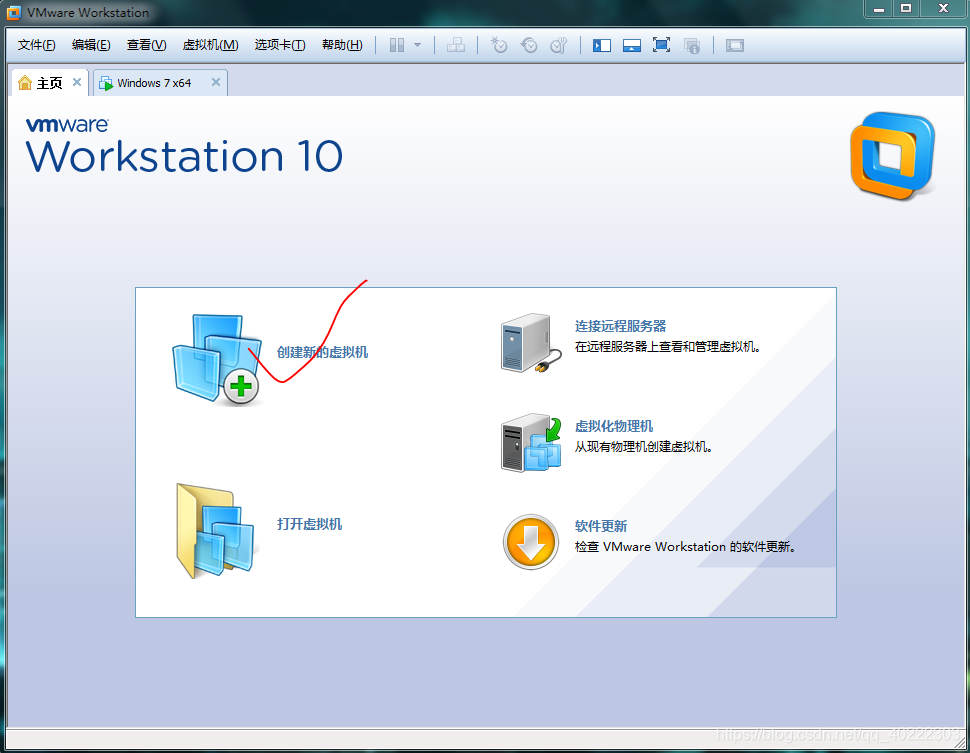Open the 帮助(H) menu
Screen dimensions: 970x753
point(342,45)
